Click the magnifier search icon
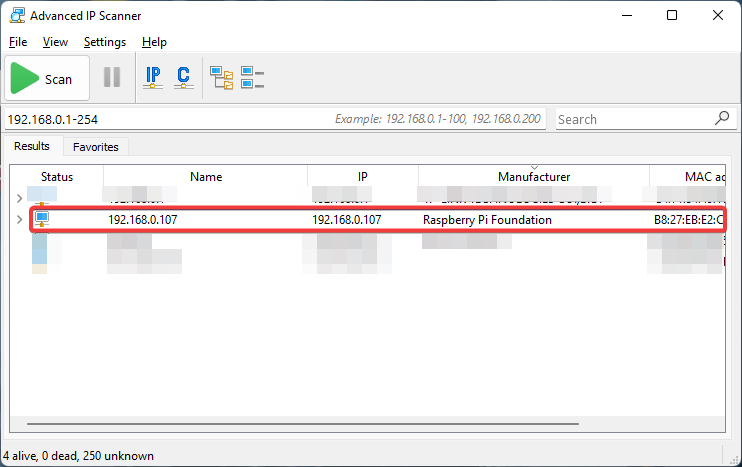Screen dimensions: 742x467 tap(722, 118)
